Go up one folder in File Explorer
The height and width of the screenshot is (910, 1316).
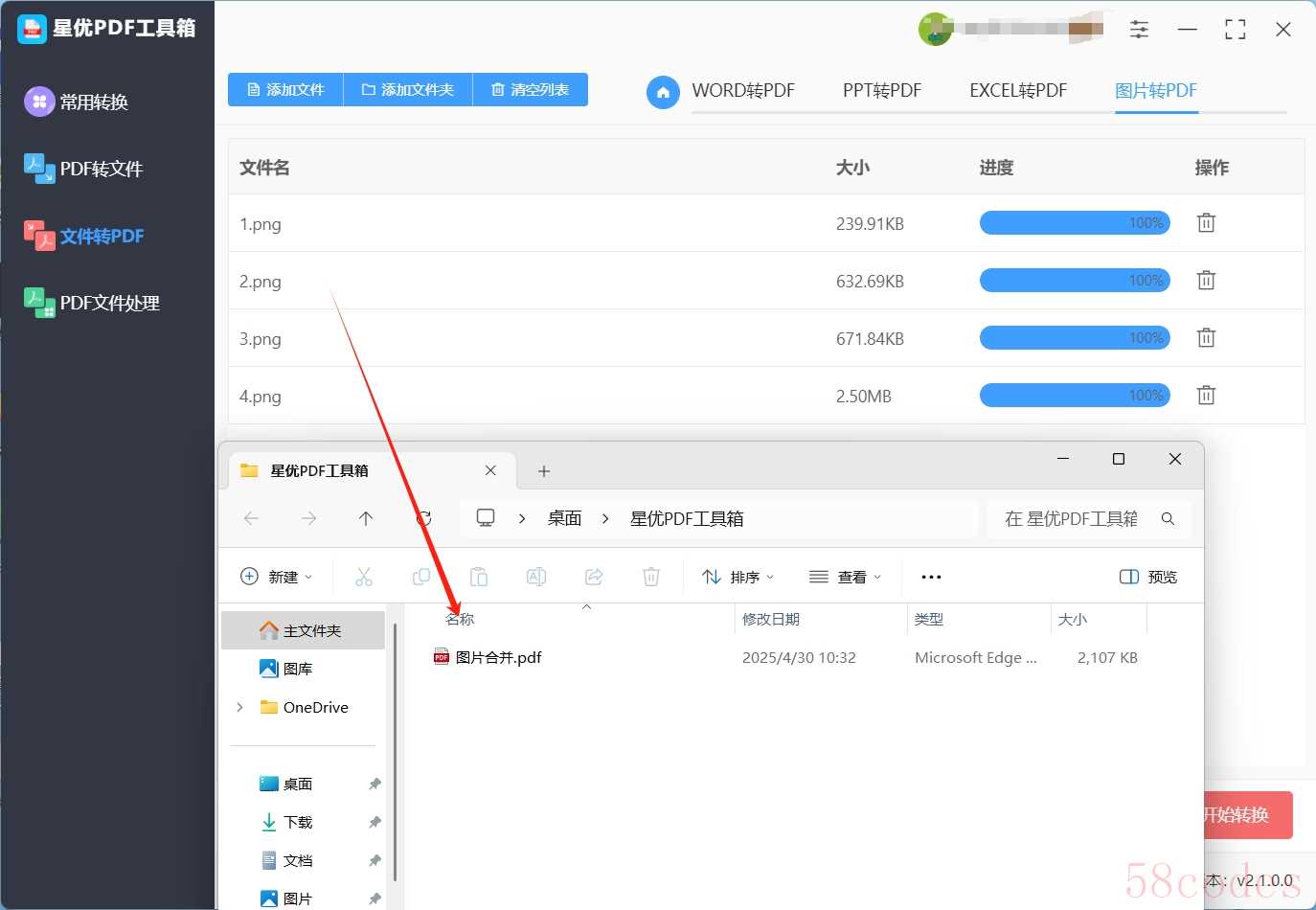tap(366, 518)
